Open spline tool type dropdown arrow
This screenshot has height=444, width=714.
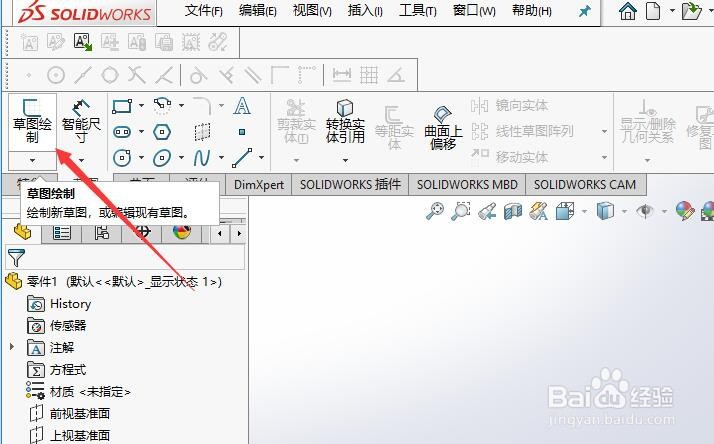(x=221, y=158)
